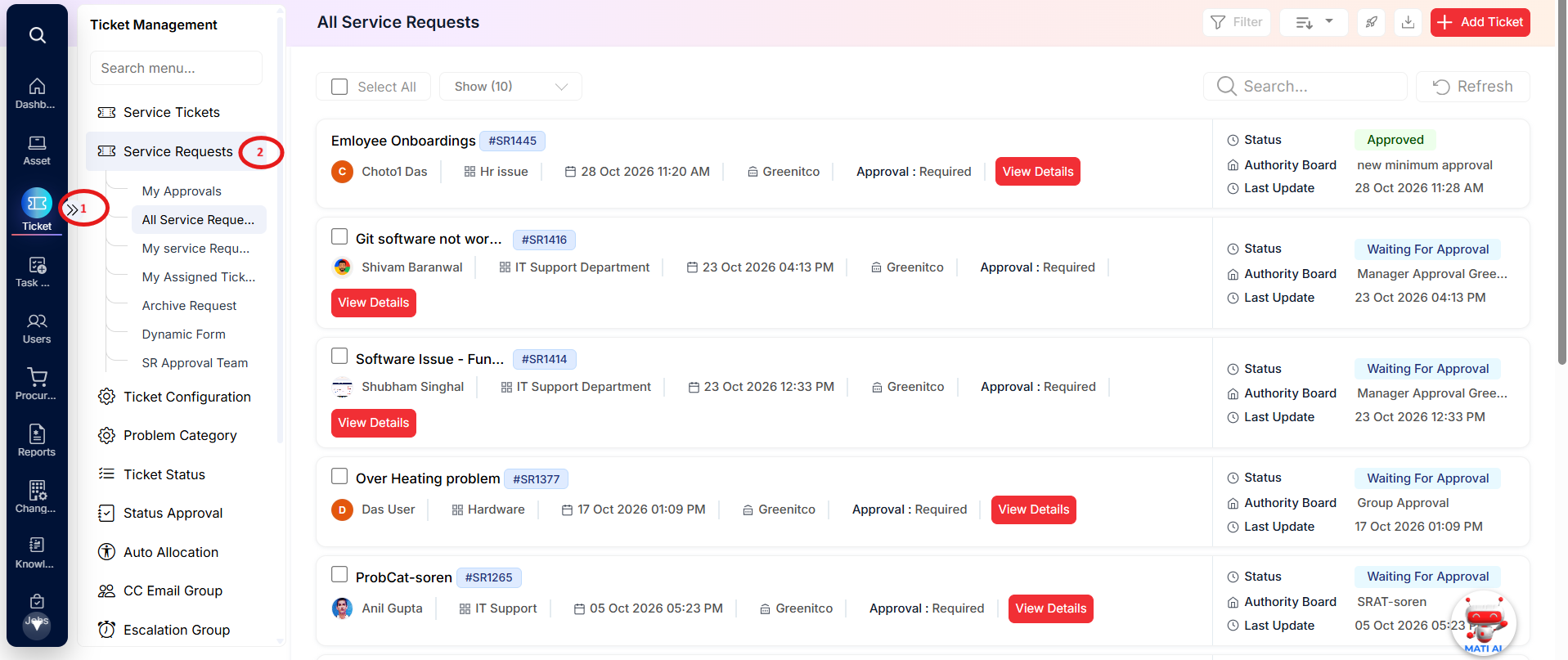Open Archive Request submenu item
This screenshot has height=660, width=1568.
point(189,305)
